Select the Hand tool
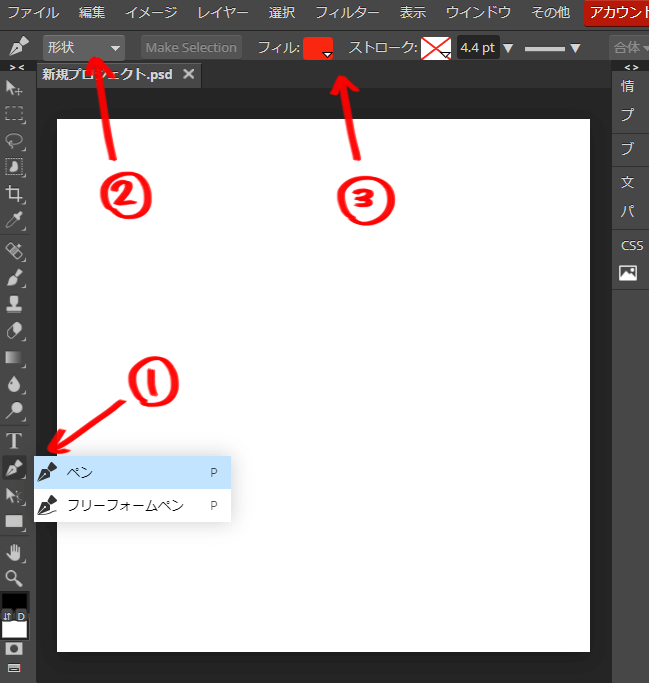The height and width of the screenshot is (683, 649). 14,553
